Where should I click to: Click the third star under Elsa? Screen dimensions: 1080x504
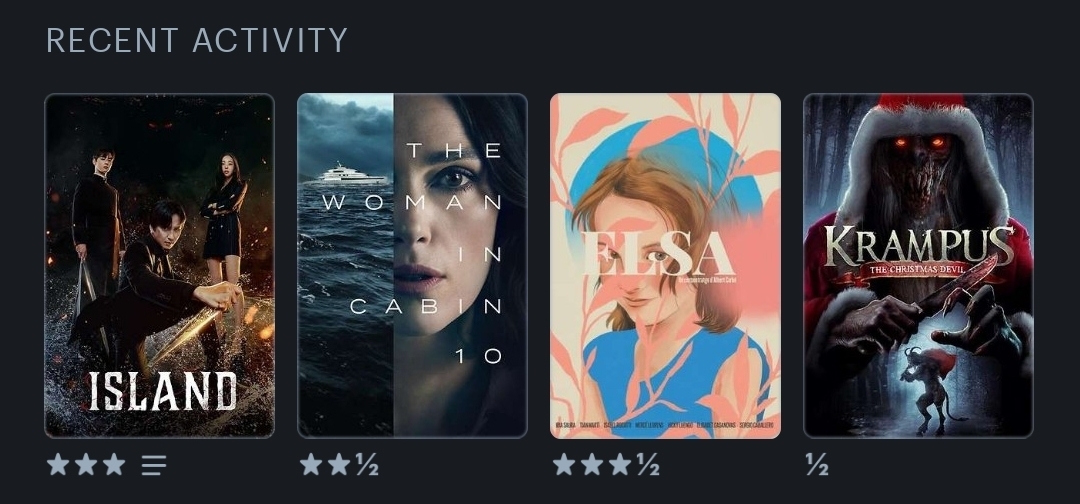(x=620, y=465)
